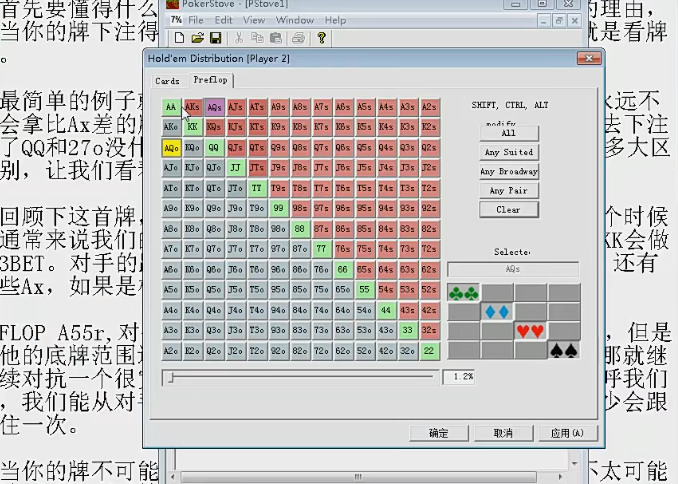
Task: Click the hand range percentage slider
Action: click(x=300, y=377)
